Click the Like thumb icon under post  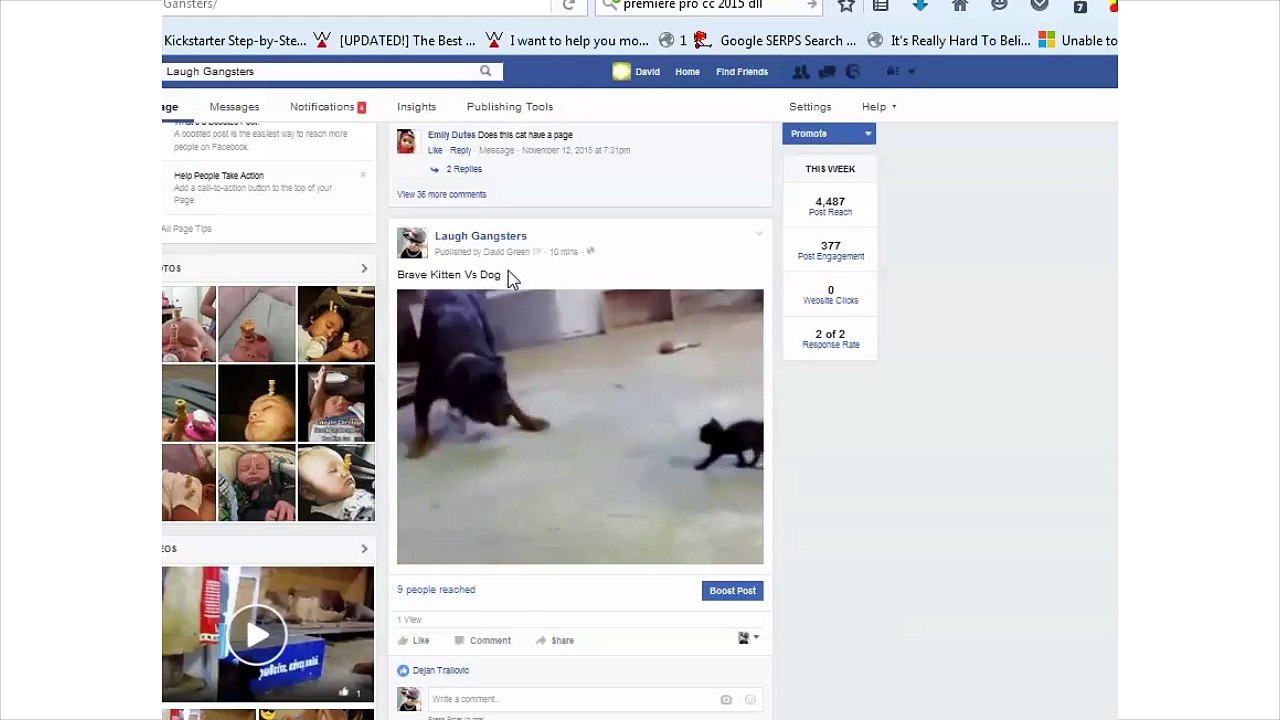[x=403, y=640]
